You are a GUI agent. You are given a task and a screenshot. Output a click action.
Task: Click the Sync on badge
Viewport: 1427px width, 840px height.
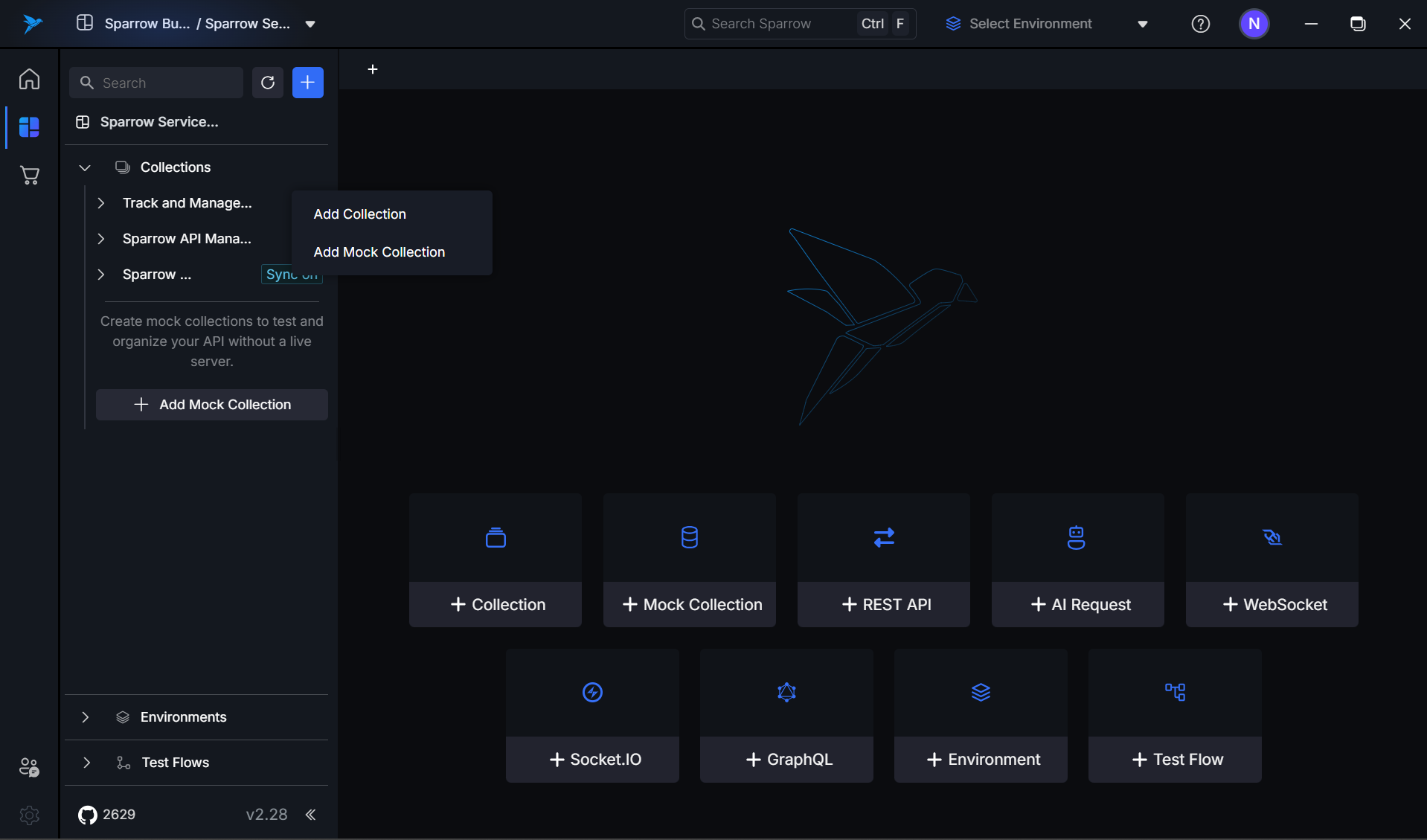292,275
